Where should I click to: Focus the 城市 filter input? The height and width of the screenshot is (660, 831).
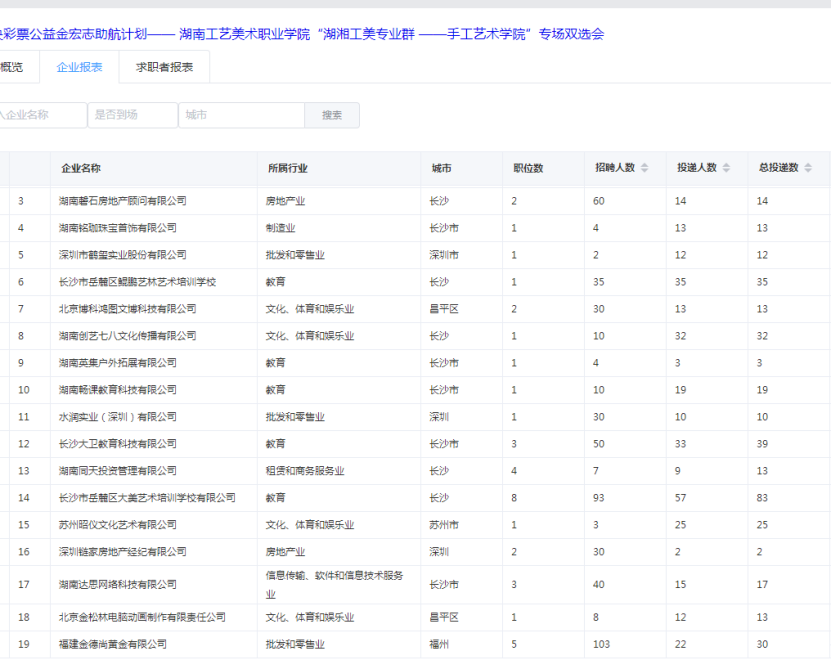tap(241, 115)
